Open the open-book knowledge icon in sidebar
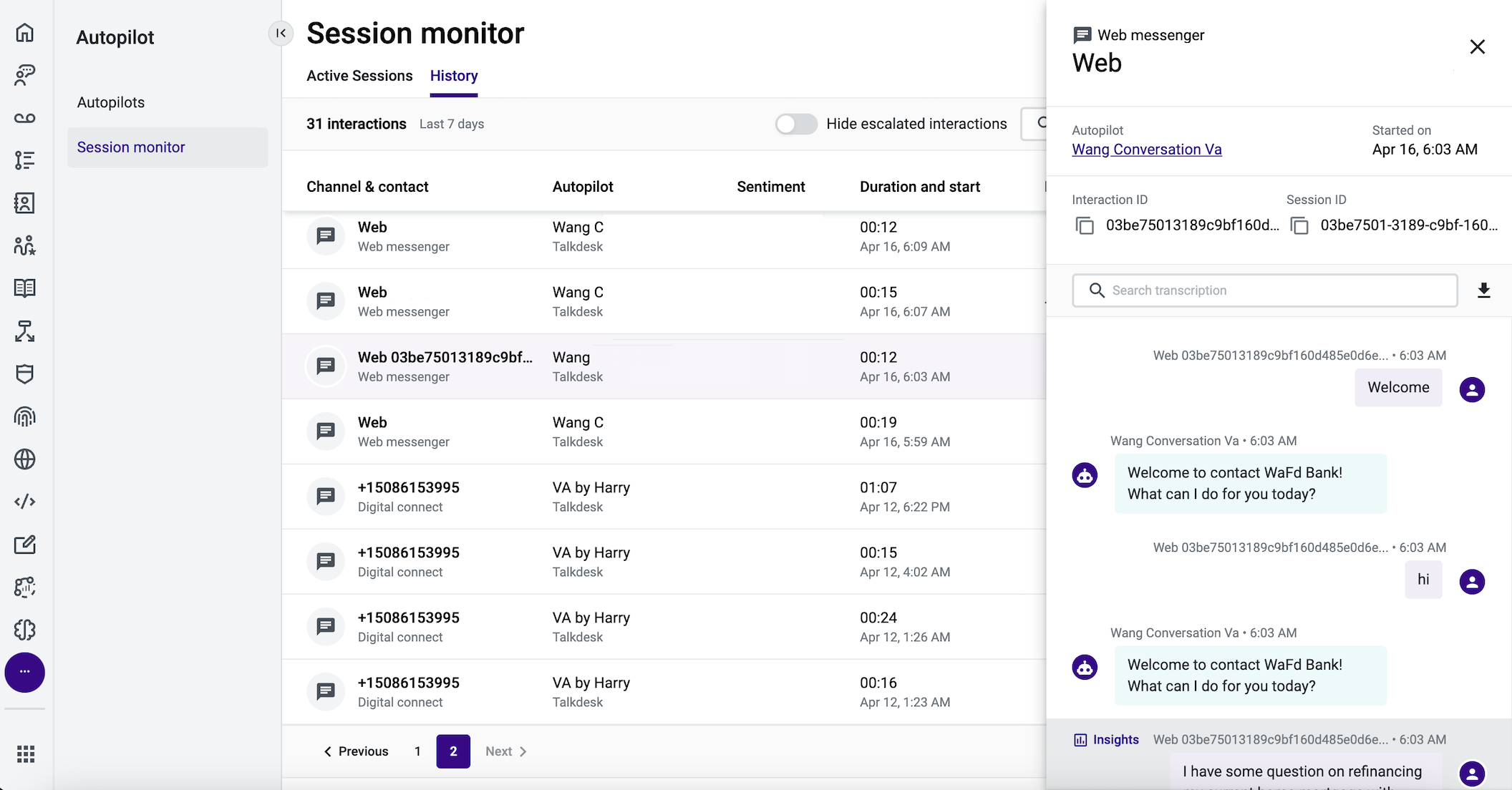Screen dimensions: 1512x790 click(x=25, y=288)
